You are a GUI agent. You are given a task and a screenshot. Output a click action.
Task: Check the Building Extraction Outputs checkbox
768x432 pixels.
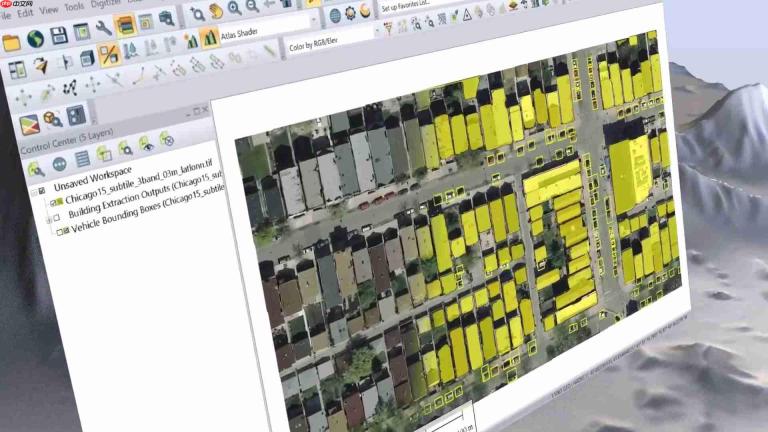57,217
